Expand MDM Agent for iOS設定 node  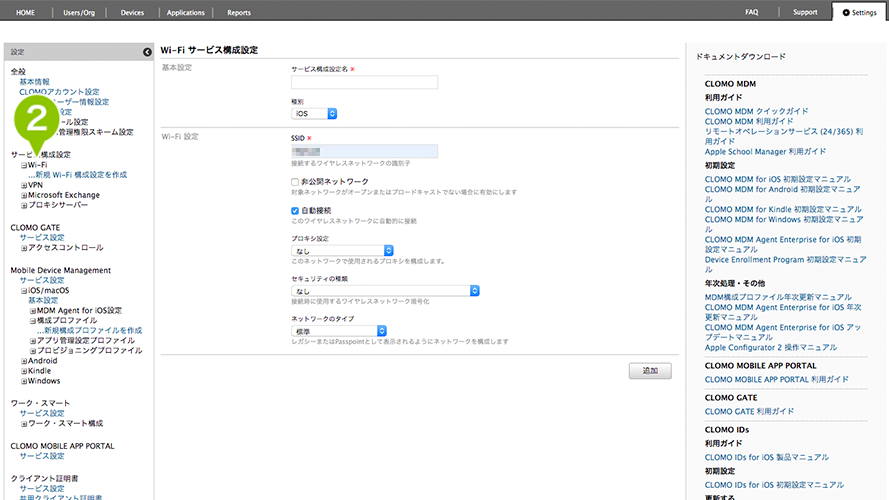coord(33,311)
